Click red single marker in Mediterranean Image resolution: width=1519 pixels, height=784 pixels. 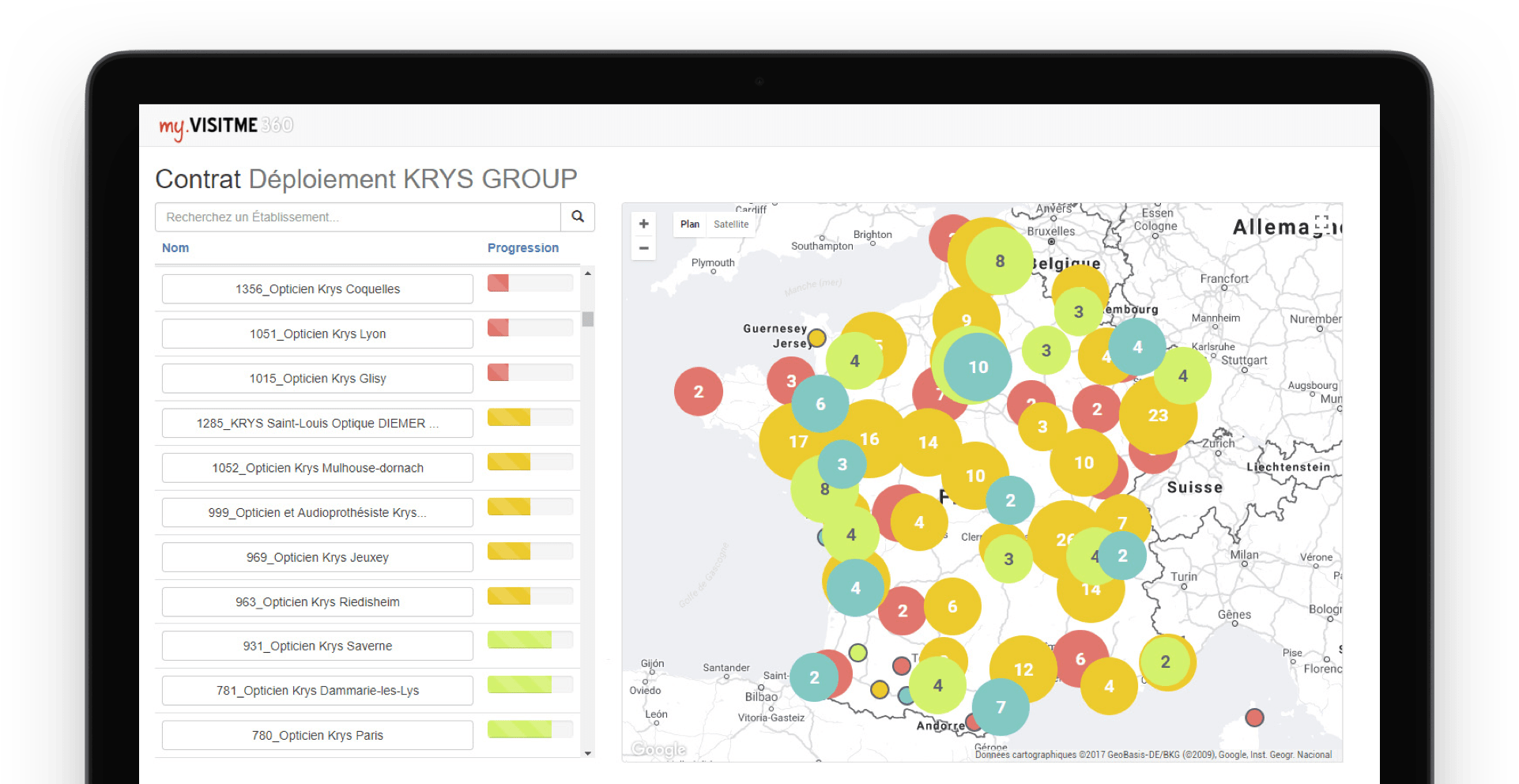point(1254,718)
